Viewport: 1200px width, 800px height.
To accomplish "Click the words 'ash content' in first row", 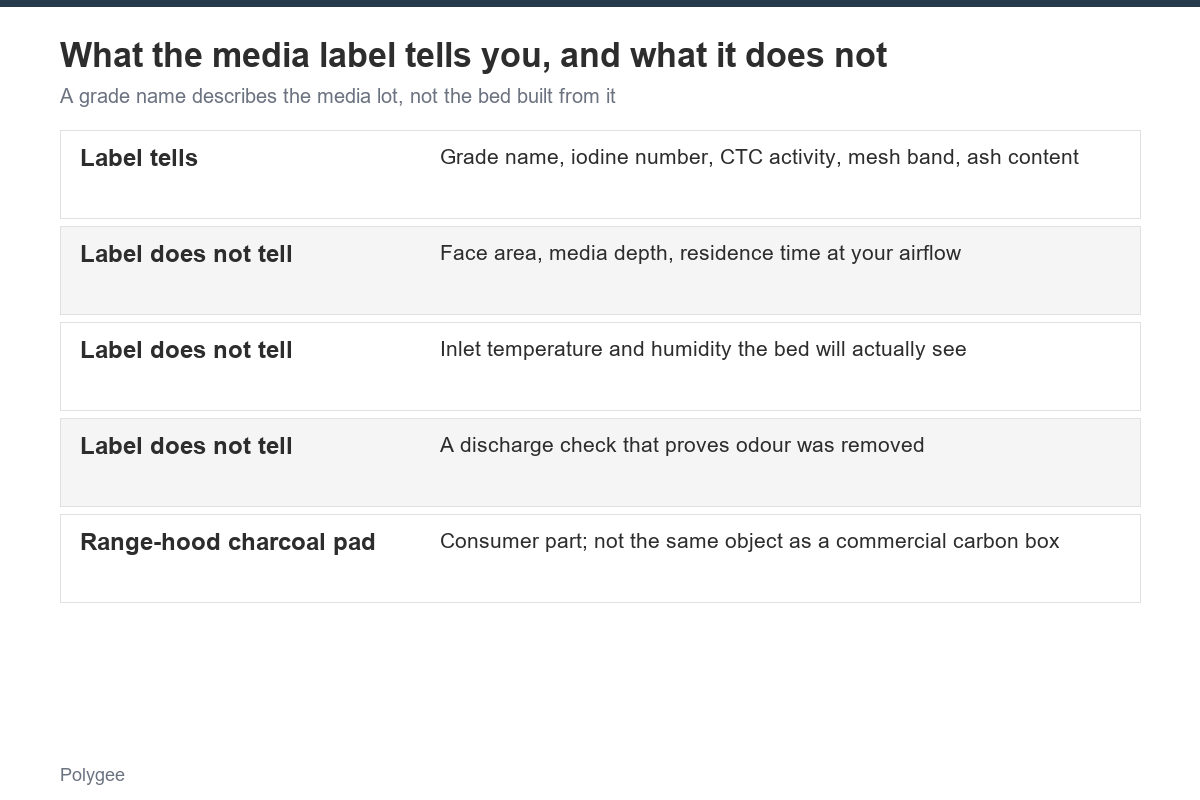I will [x=1022, y=157].
